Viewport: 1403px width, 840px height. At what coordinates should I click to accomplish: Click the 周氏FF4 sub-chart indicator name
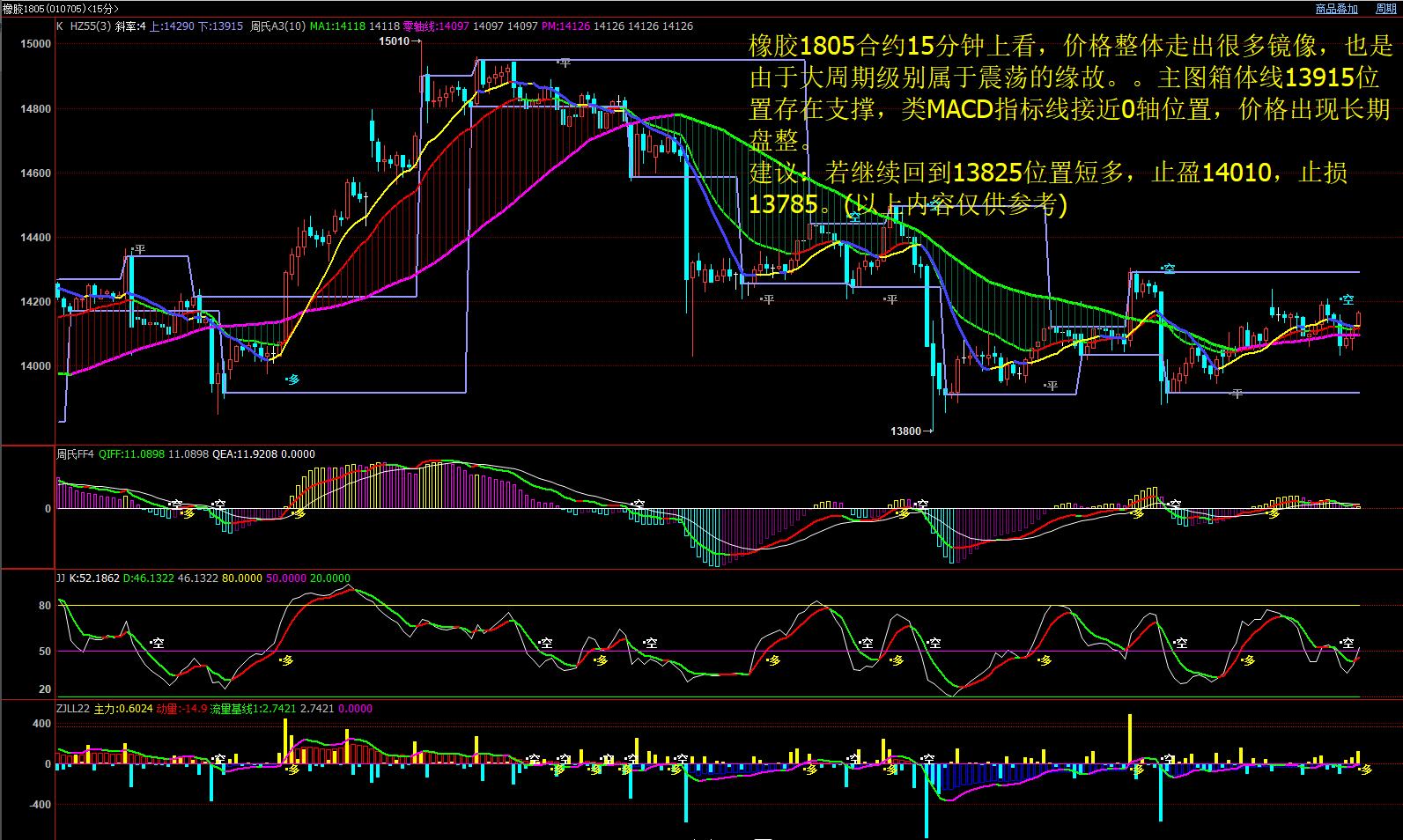[75, 454]
